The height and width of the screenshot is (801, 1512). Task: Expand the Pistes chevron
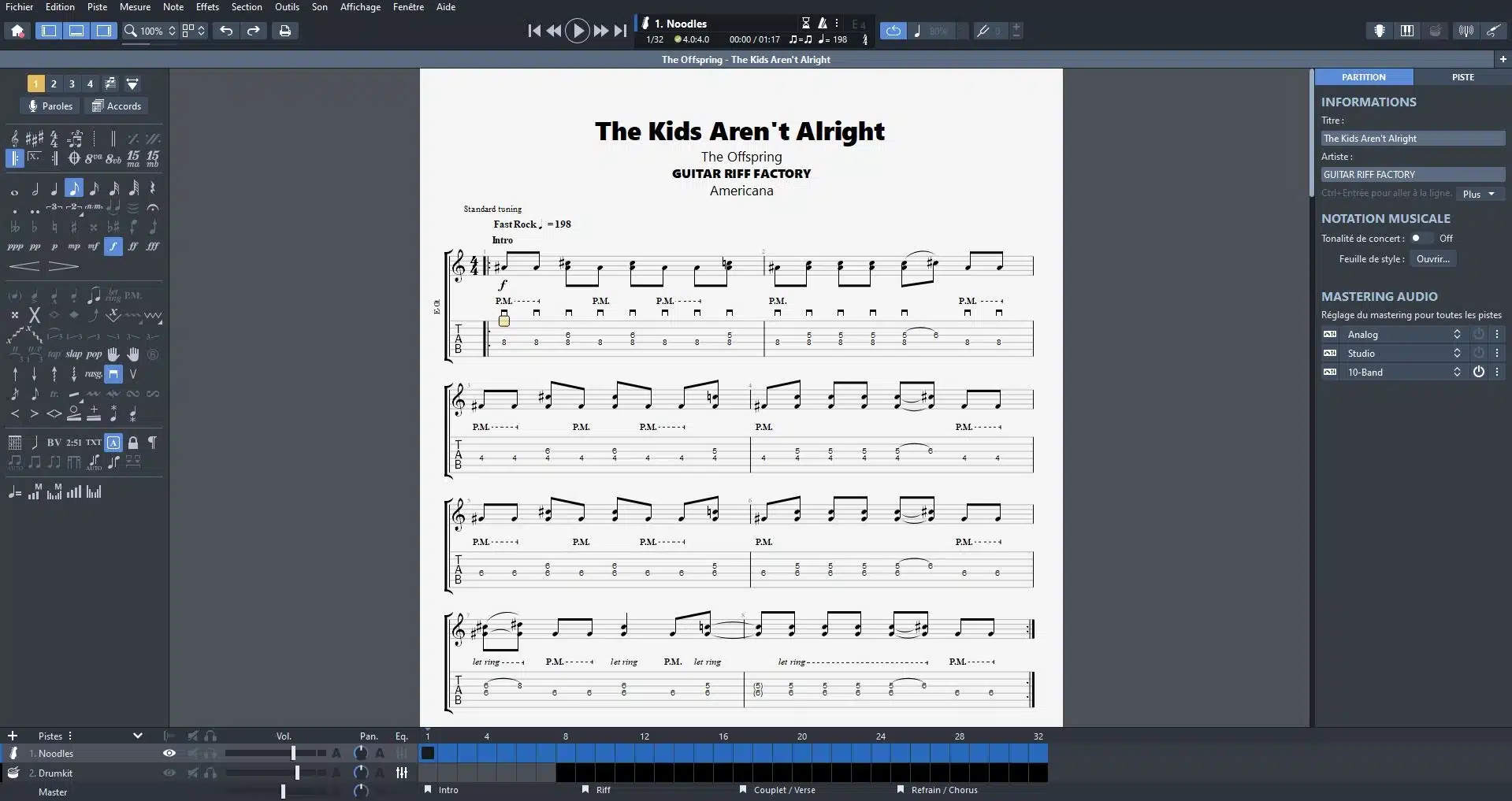[x=138, y=736]
